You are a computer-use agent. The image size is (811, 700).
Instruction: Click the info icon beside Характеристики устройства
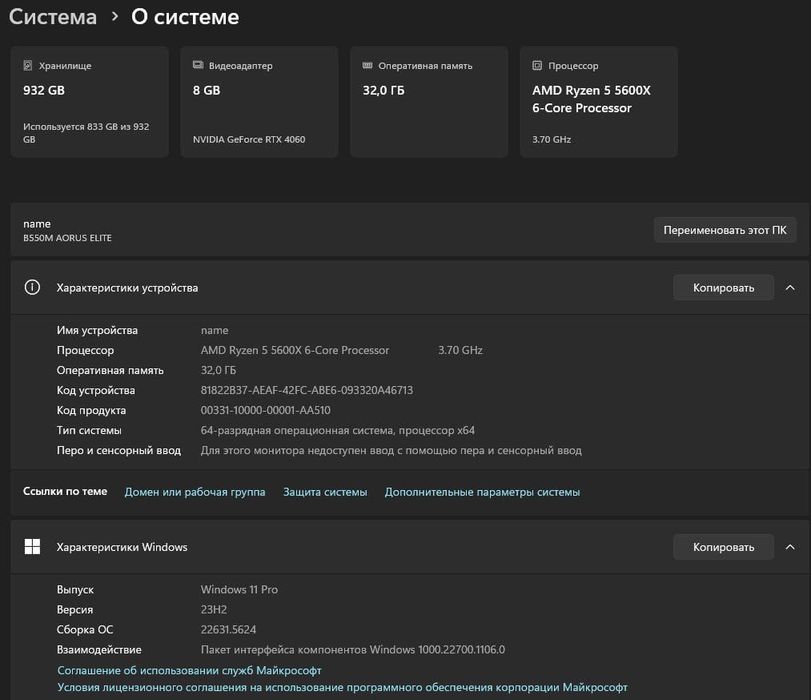(32, 287)
